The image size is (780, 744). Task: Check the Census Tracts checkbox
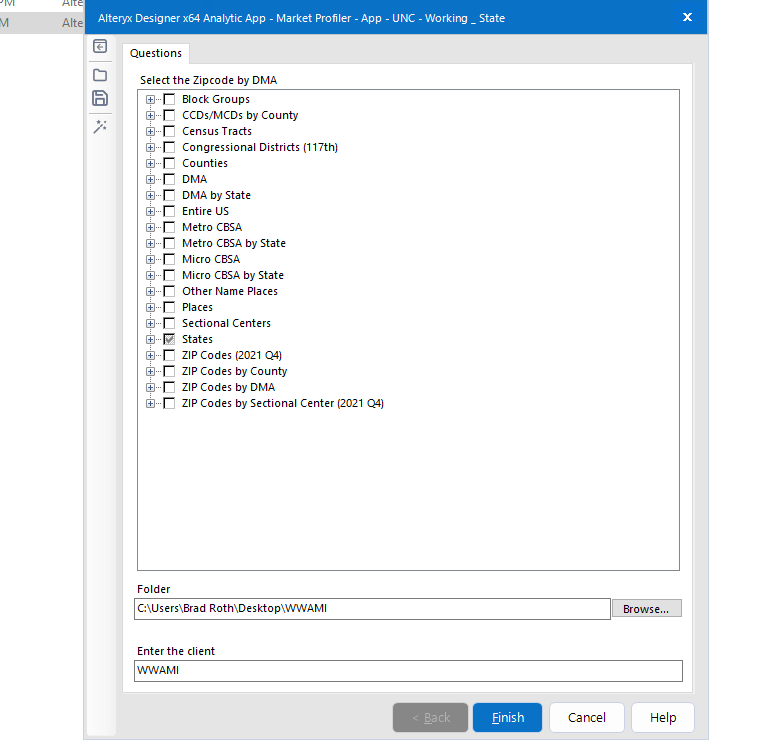tap(169, 131)
